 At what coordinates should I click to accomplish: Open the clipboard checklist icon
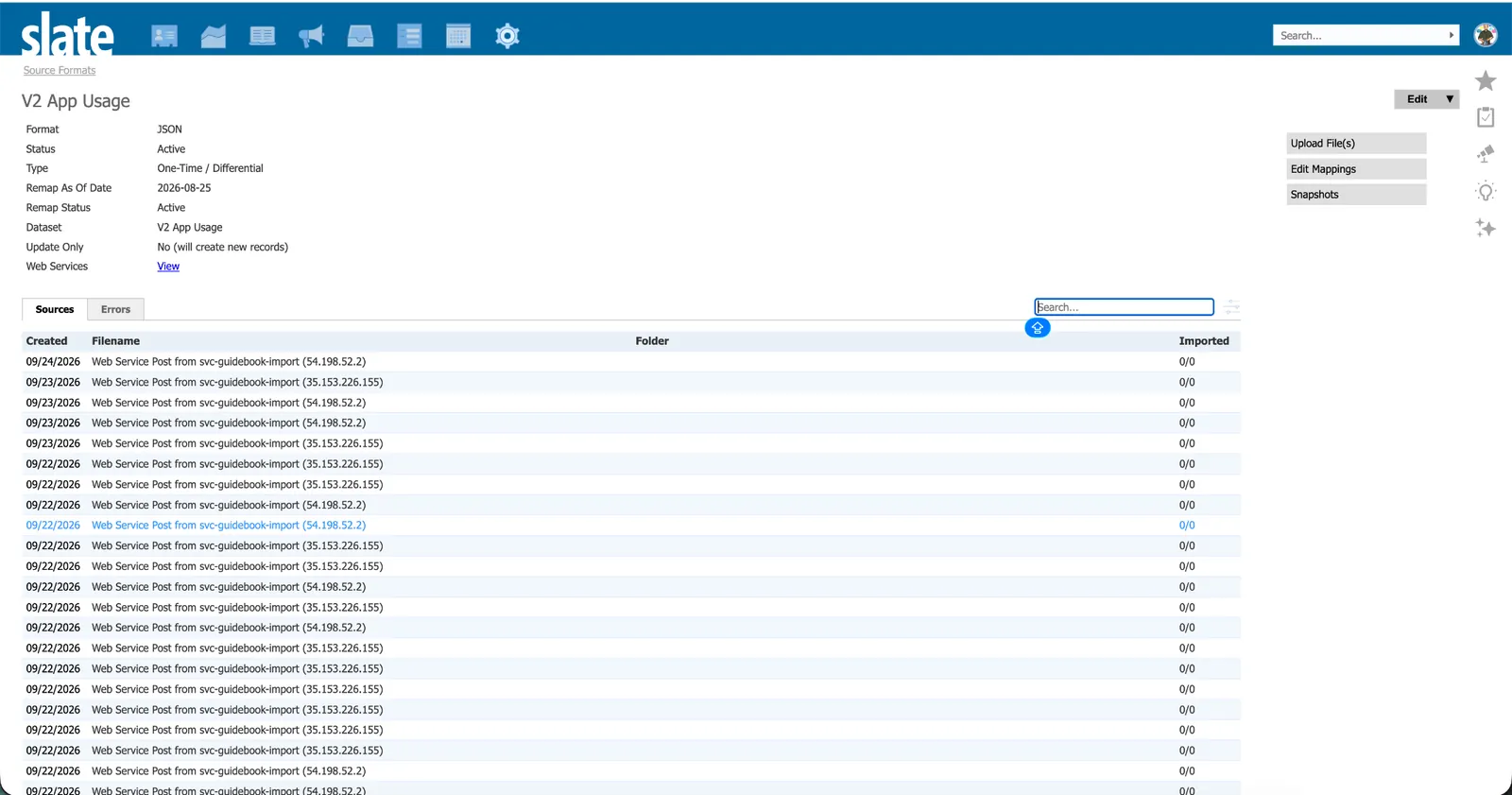point(1486,117)
